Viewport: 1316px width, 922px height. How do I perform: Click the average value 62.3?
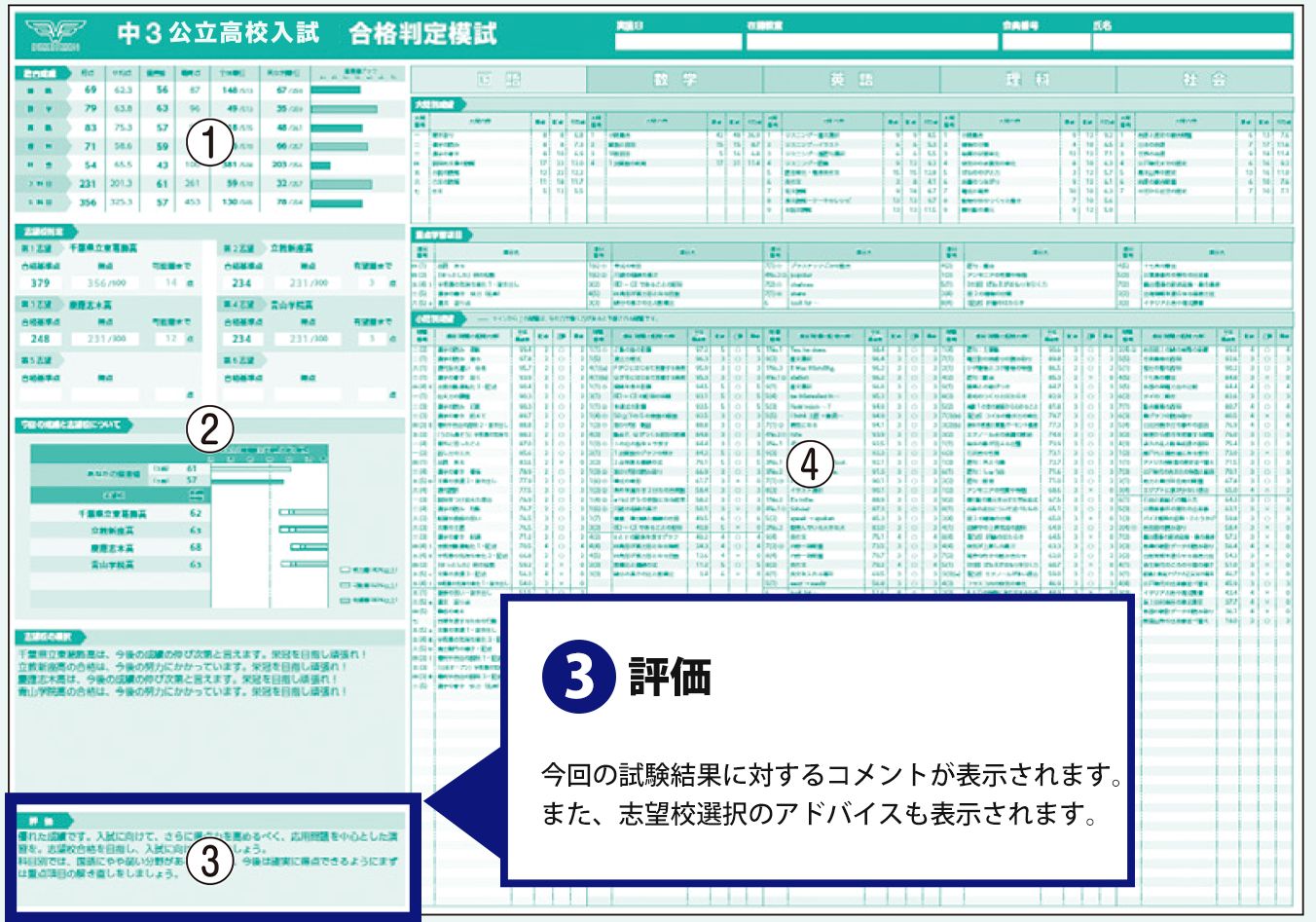tap(123, 90)
